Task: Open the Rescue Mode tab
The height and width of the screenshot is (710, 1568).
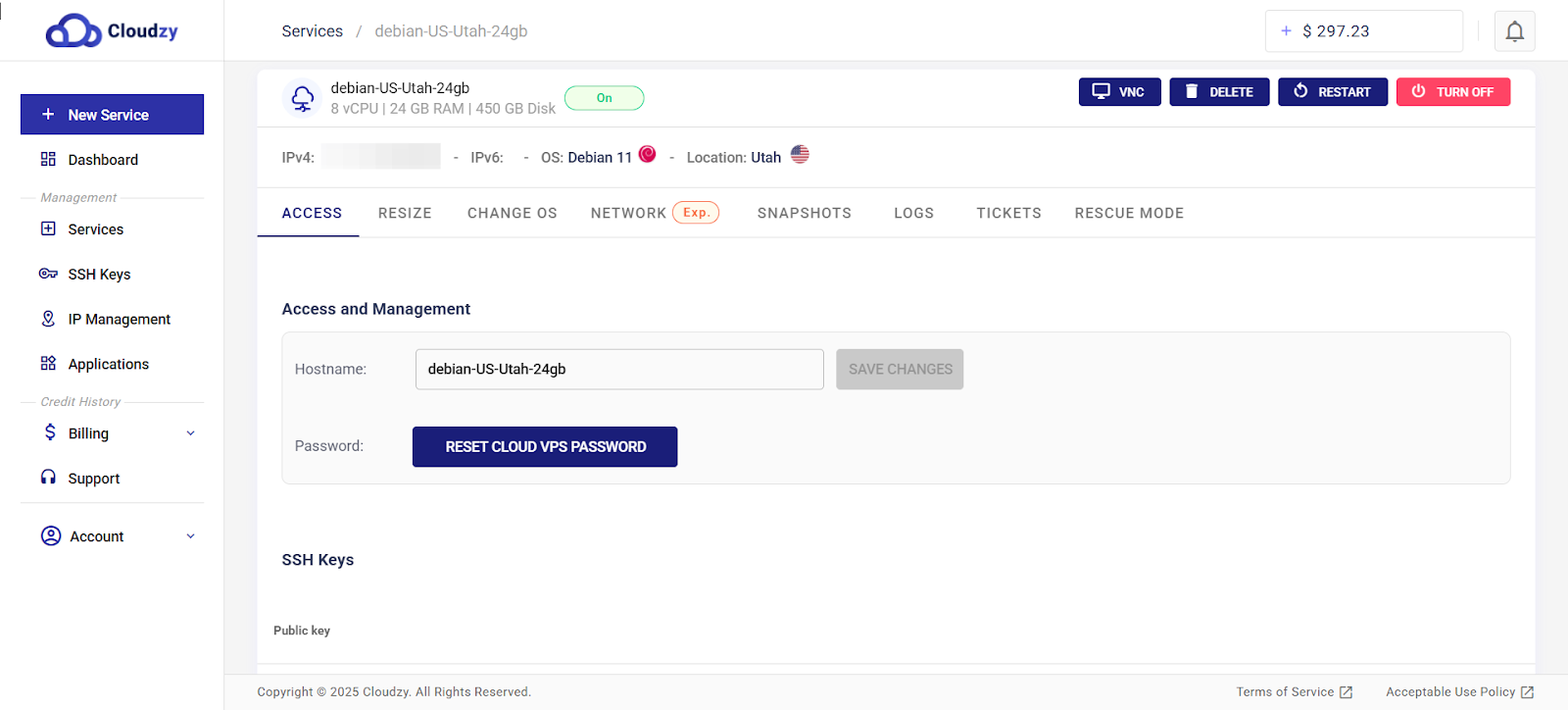Action: [x=1128, y=214]
